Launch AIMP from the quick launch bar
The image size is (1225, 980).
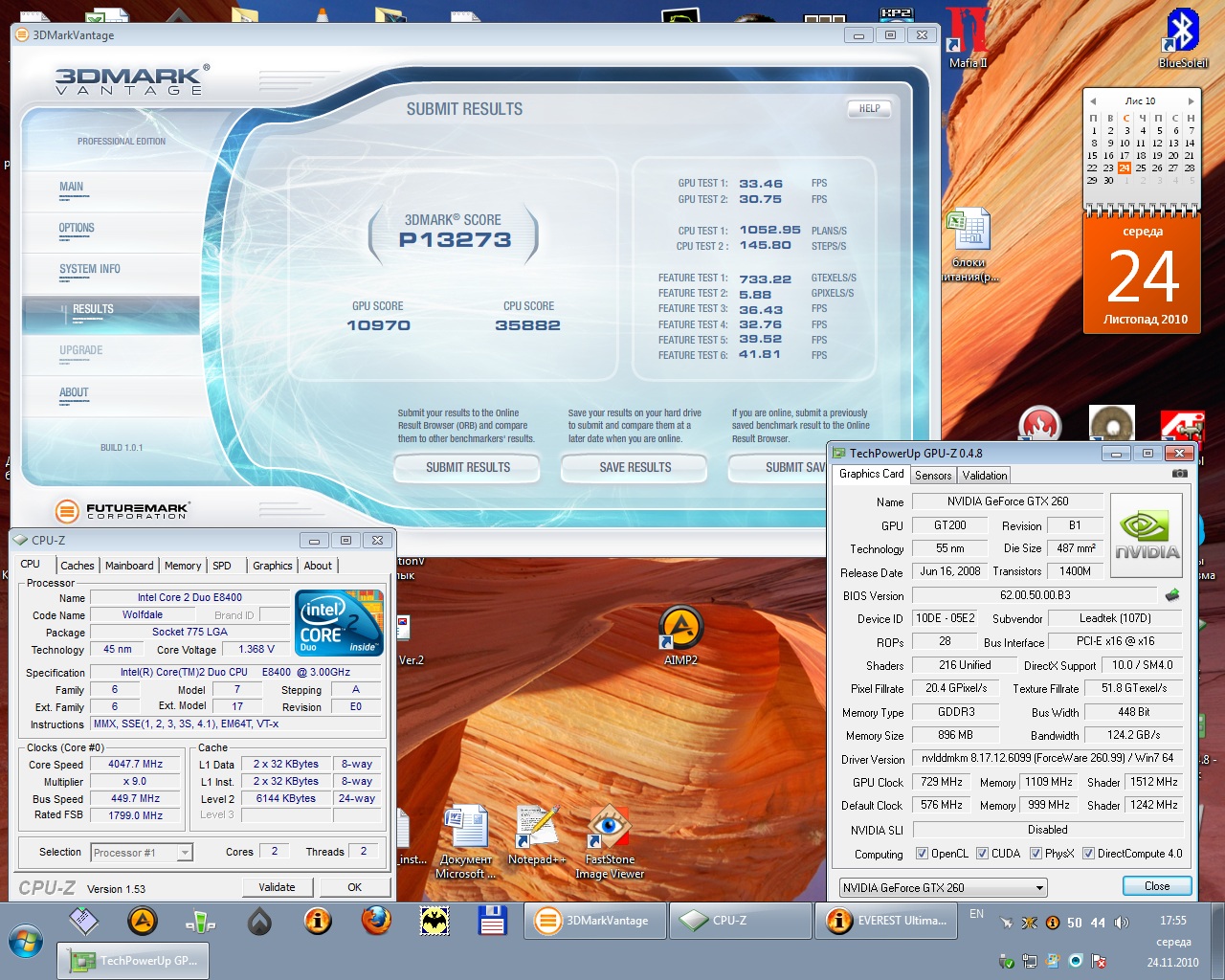point(143,921)
